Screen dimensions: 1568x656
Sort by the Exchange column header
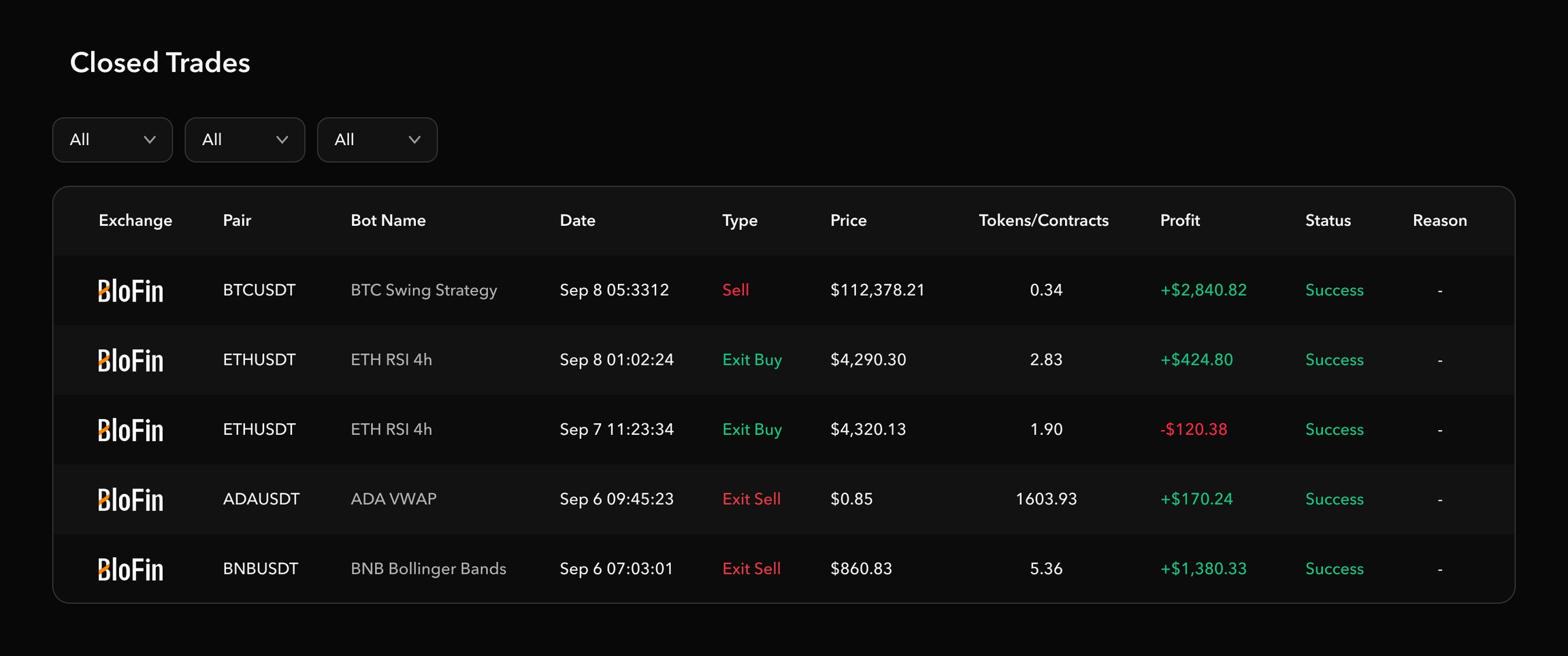tap(135, 220)
